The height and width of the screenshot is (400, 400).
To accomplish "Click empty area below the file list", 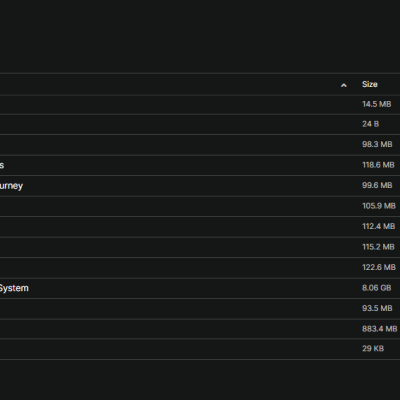I will pyautogui.click(x=200, y=380).
